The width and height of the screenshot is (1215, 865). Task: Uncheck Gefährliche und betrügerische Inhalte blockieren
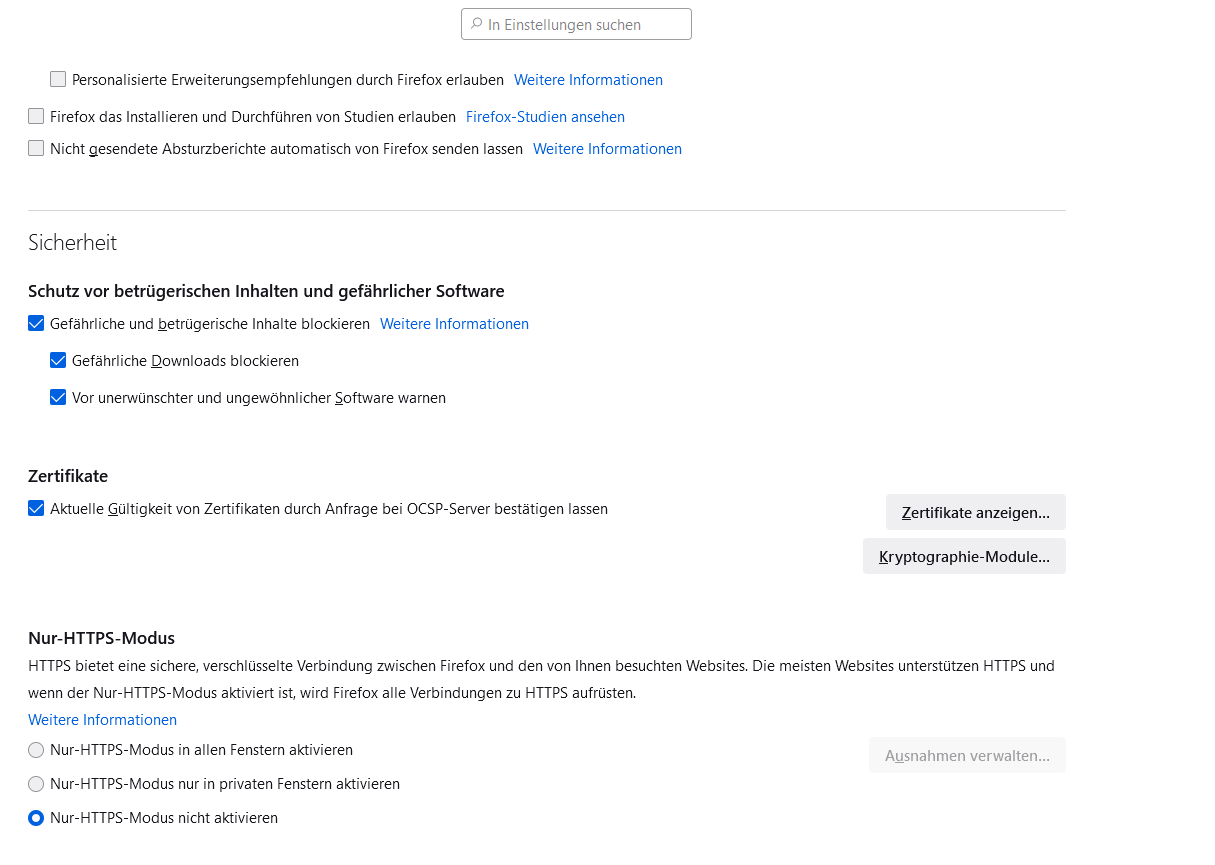coord(36,323)
